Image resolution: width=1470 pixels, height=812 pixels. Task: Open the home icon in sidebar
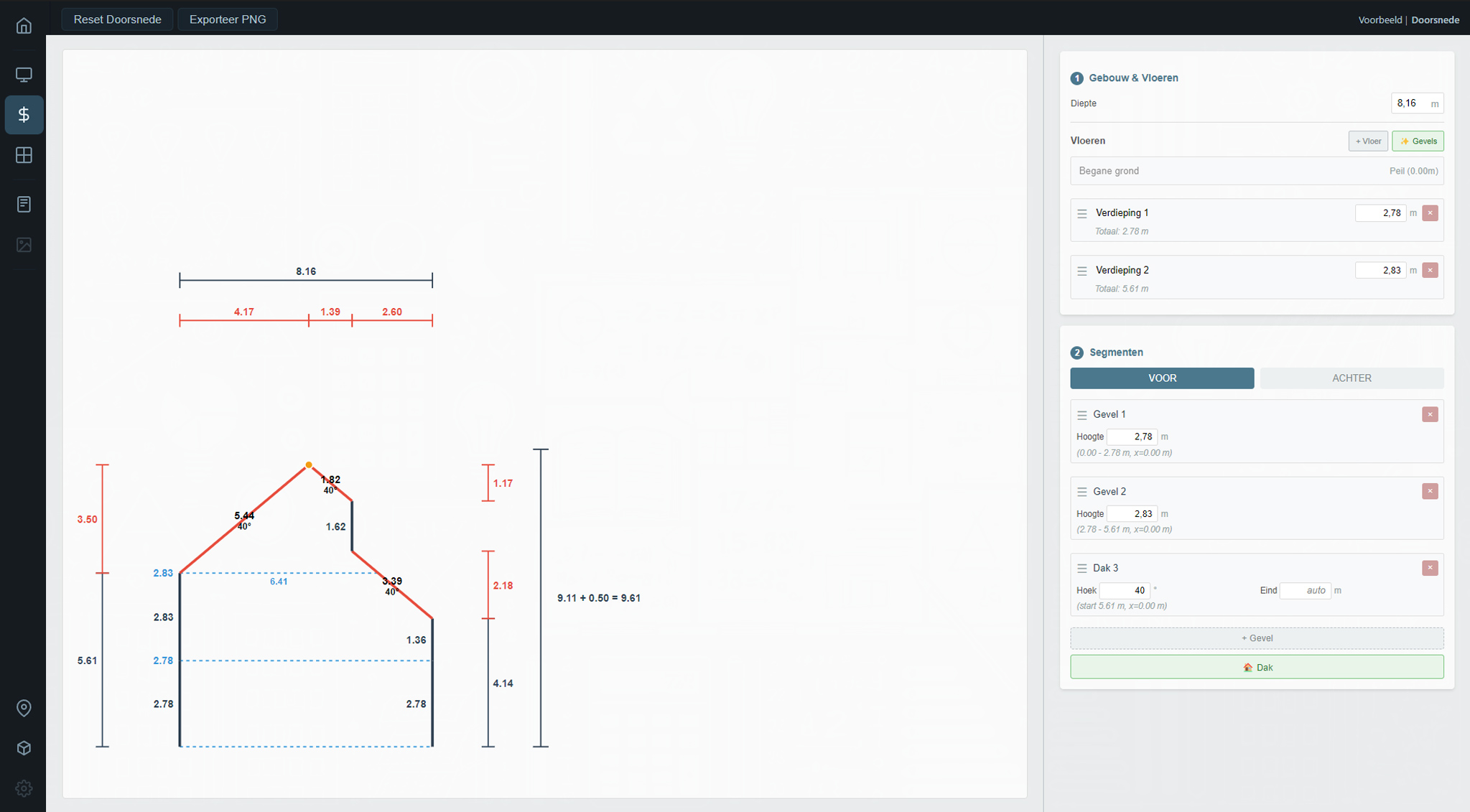coord(24,26)
